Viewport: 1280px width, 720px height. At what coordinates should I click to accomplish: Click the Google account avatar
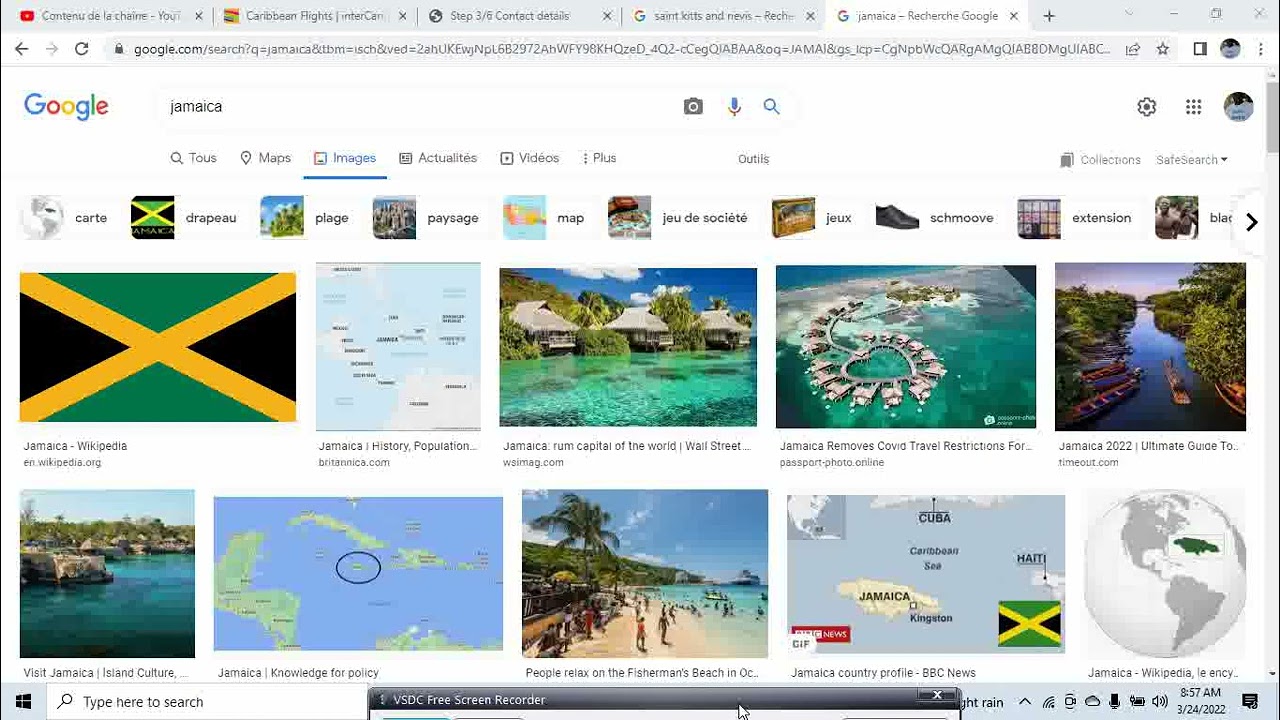tap(1238, 107)
